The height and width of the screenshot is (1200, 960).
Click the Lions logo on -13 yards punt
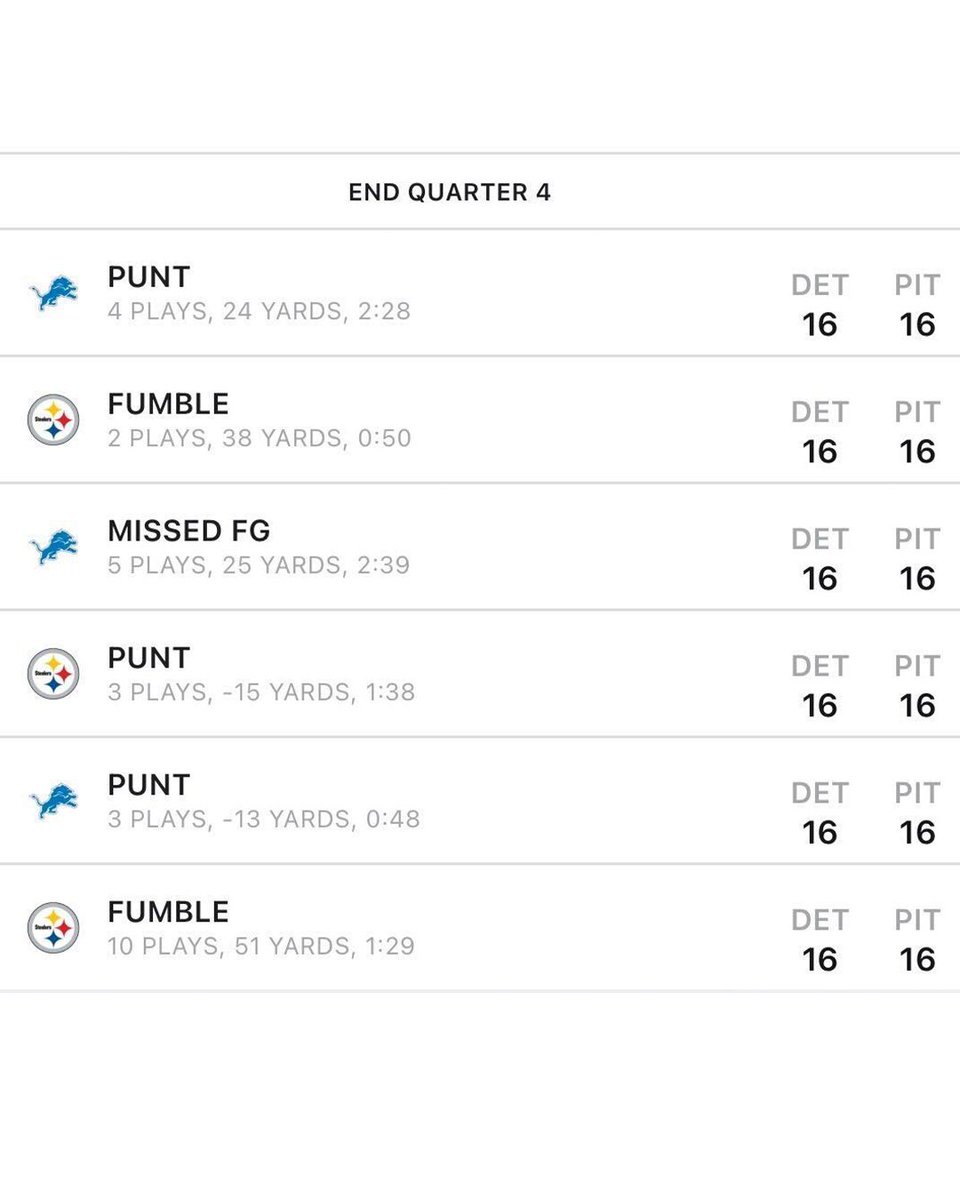click(x=53, y=801)
